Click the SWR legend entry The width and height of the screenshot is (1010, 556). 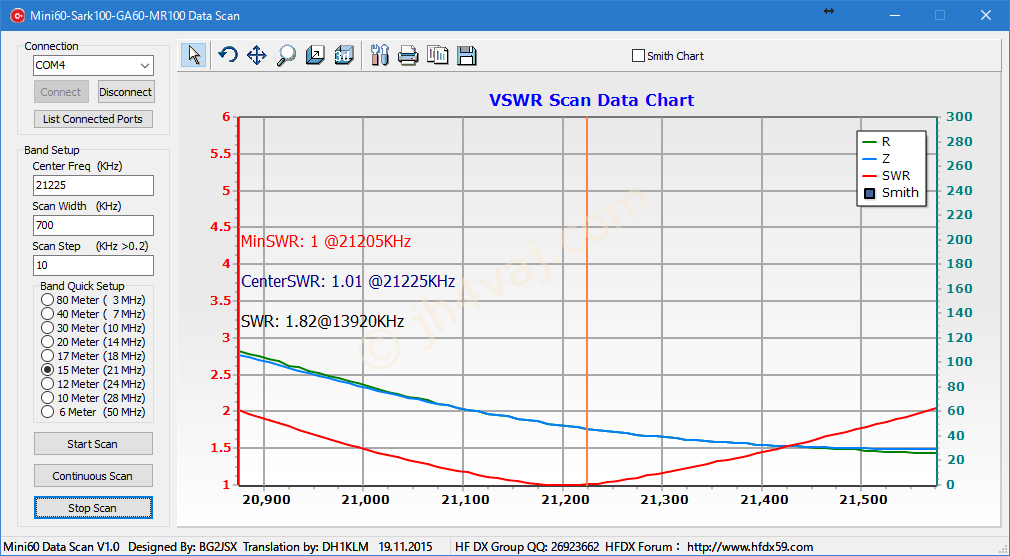(x=886, y=175)
